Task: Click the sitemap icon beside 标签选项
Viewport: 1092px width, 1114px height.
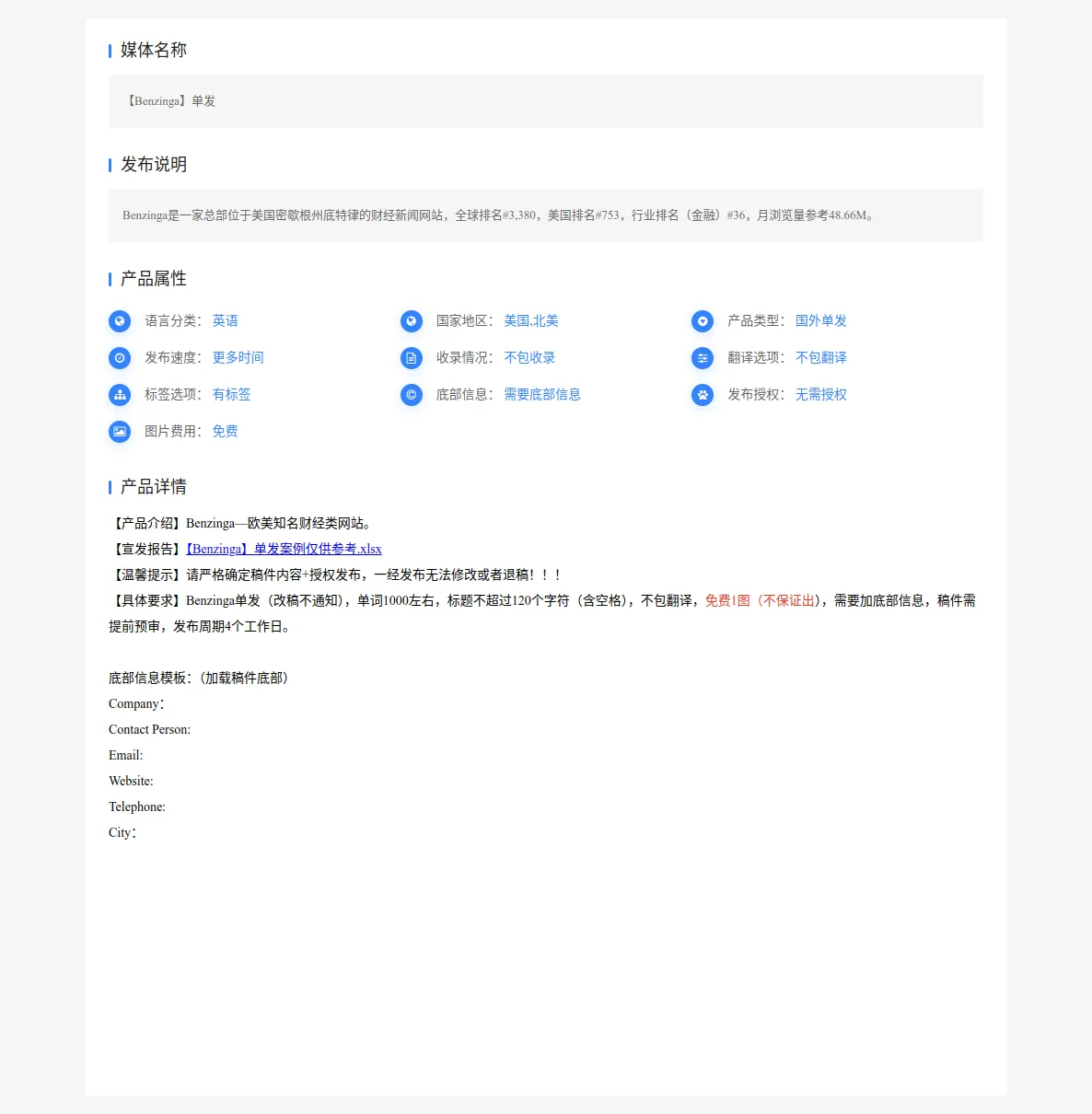Action: (x=120, y=395)
